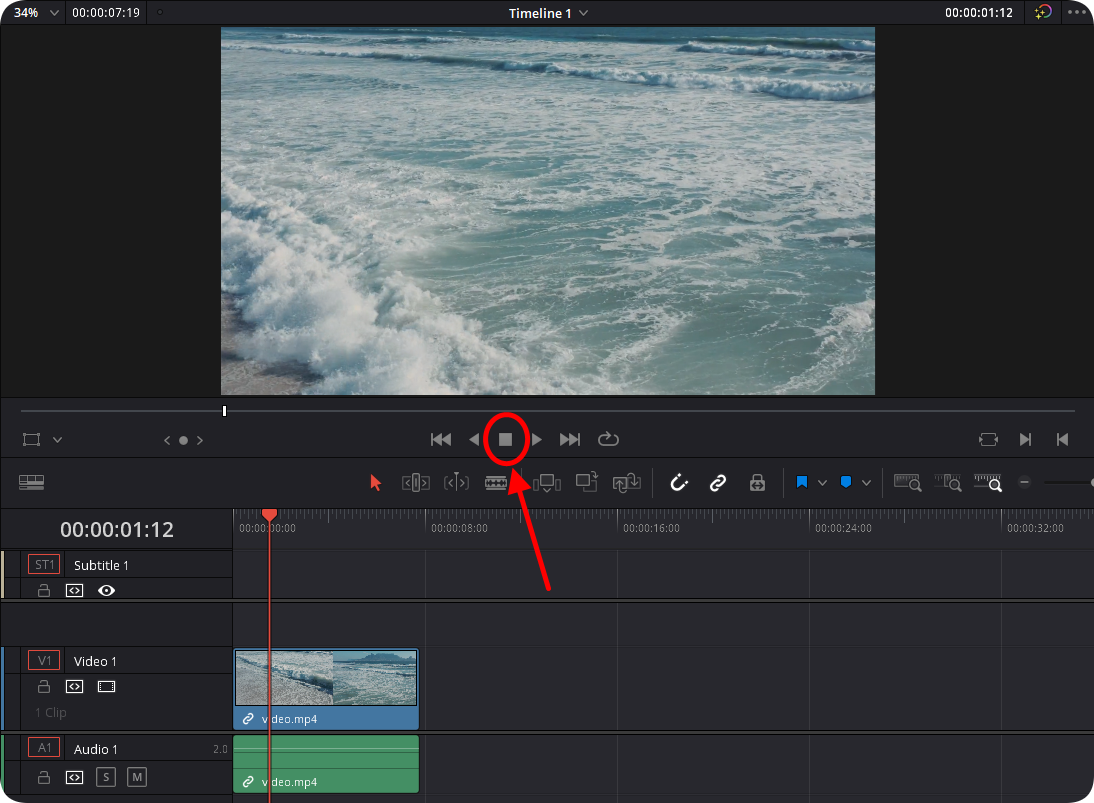Open the transform overlay mode dropdown

point(58,440)
